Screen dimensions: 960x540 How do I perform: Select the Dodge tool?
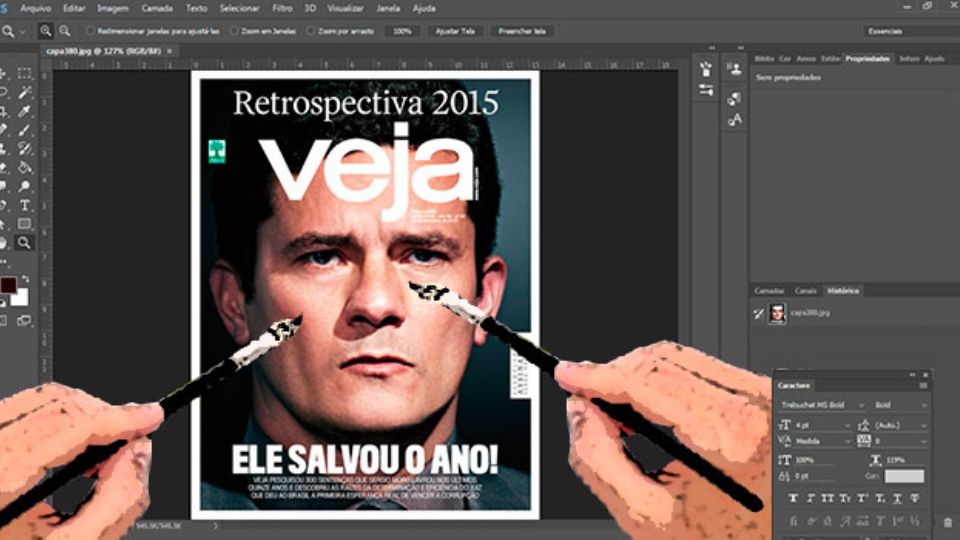(x=24, y=186)
